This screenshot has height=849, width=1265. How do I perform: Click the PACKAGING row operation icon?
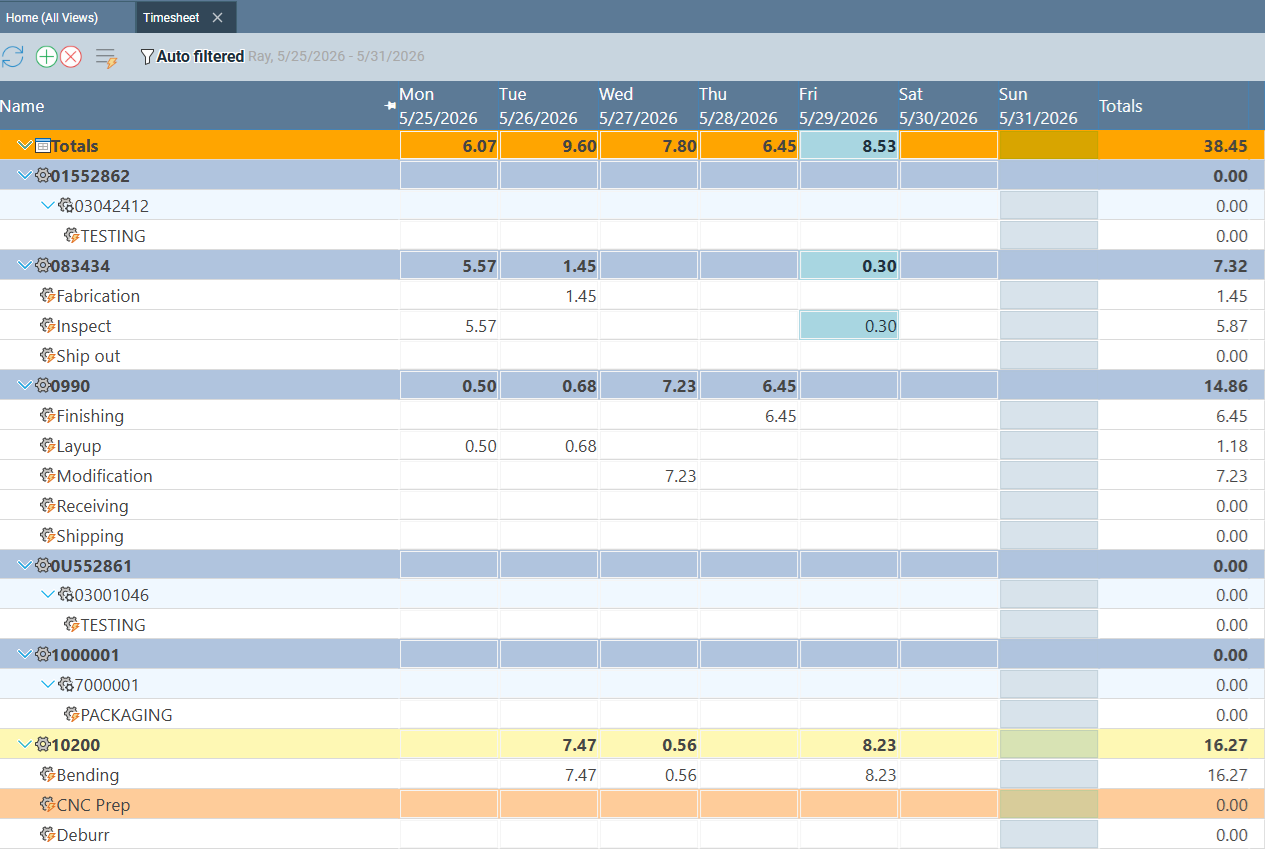(71, 715)
